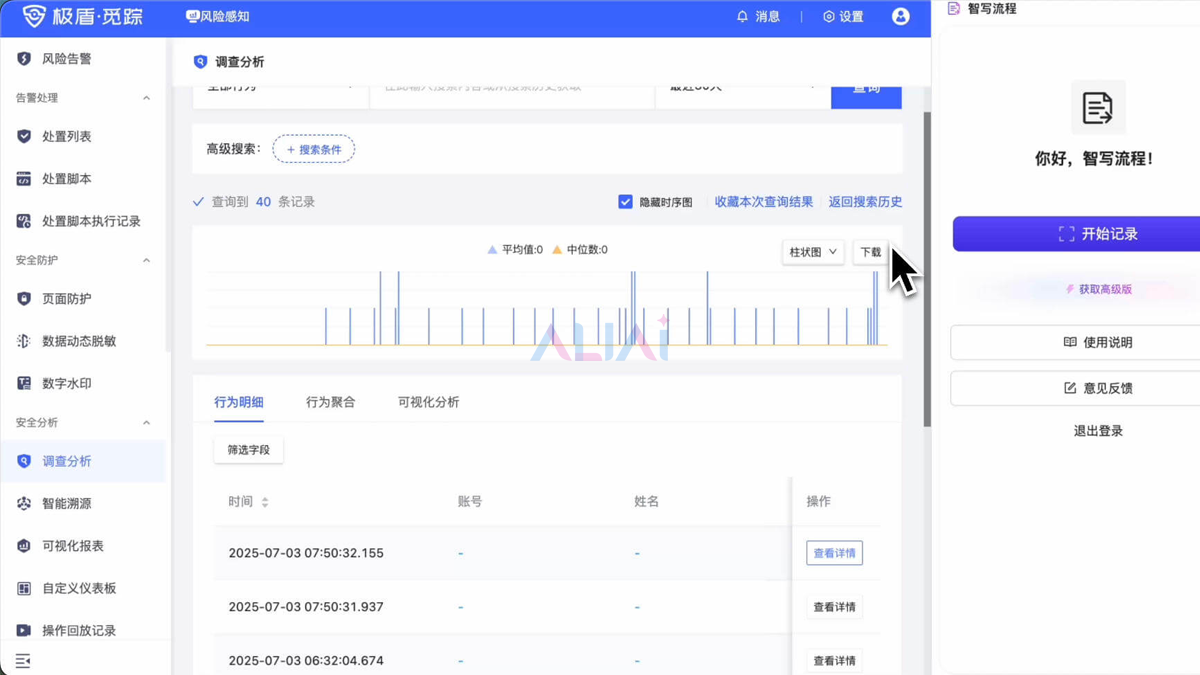Click the 处置脚本 icon in sidebar
The width and height of the screenshot is (1200, 675).
[24, 179]
